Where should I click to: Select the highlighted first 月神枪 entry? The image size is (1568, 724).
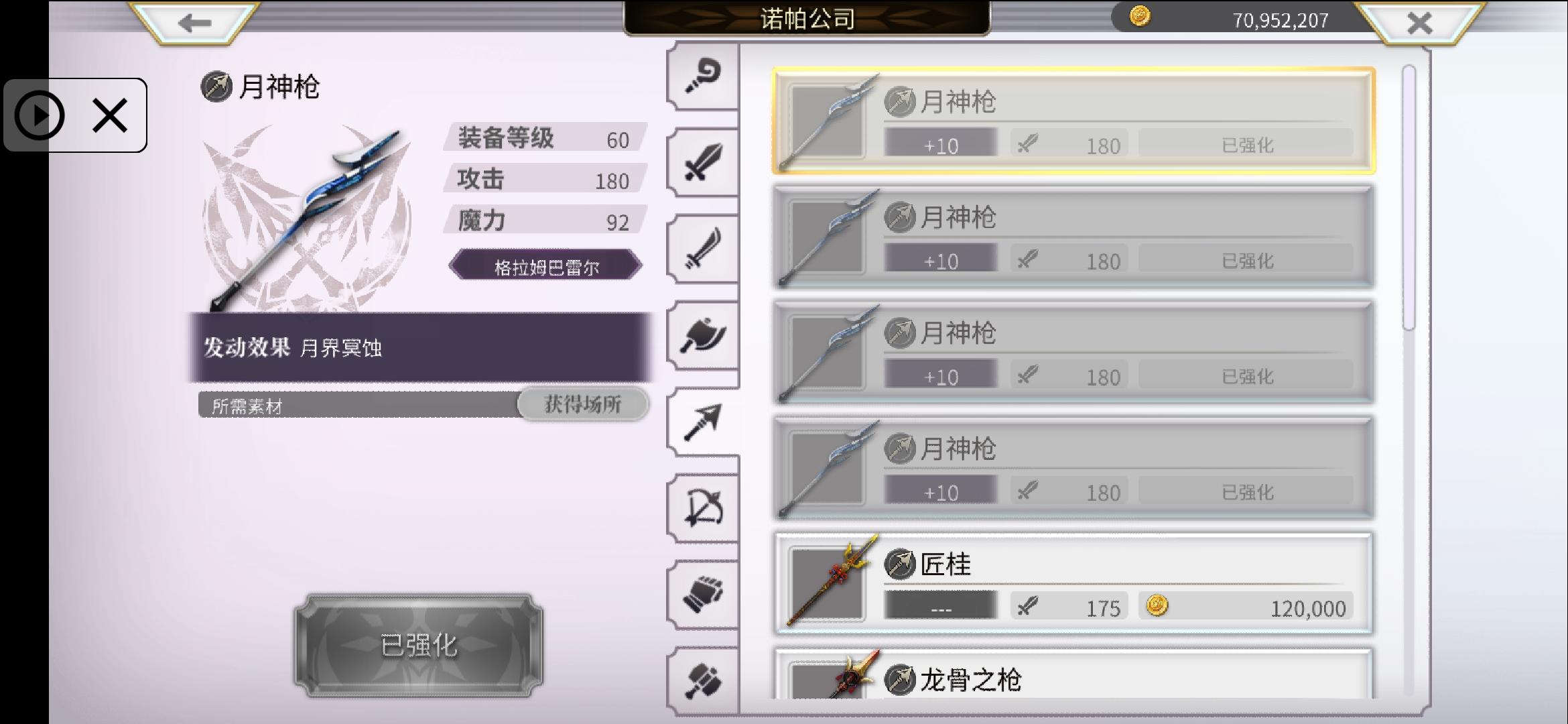[1073, 121]
